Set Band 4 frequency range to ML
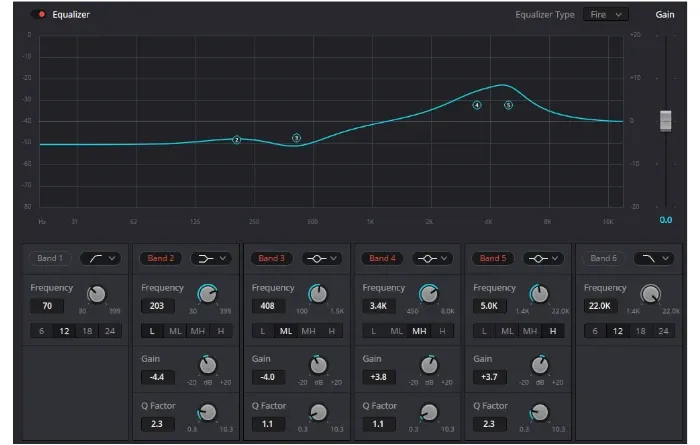Viewport: 700px width, 445px height. (x=396, y=331)
